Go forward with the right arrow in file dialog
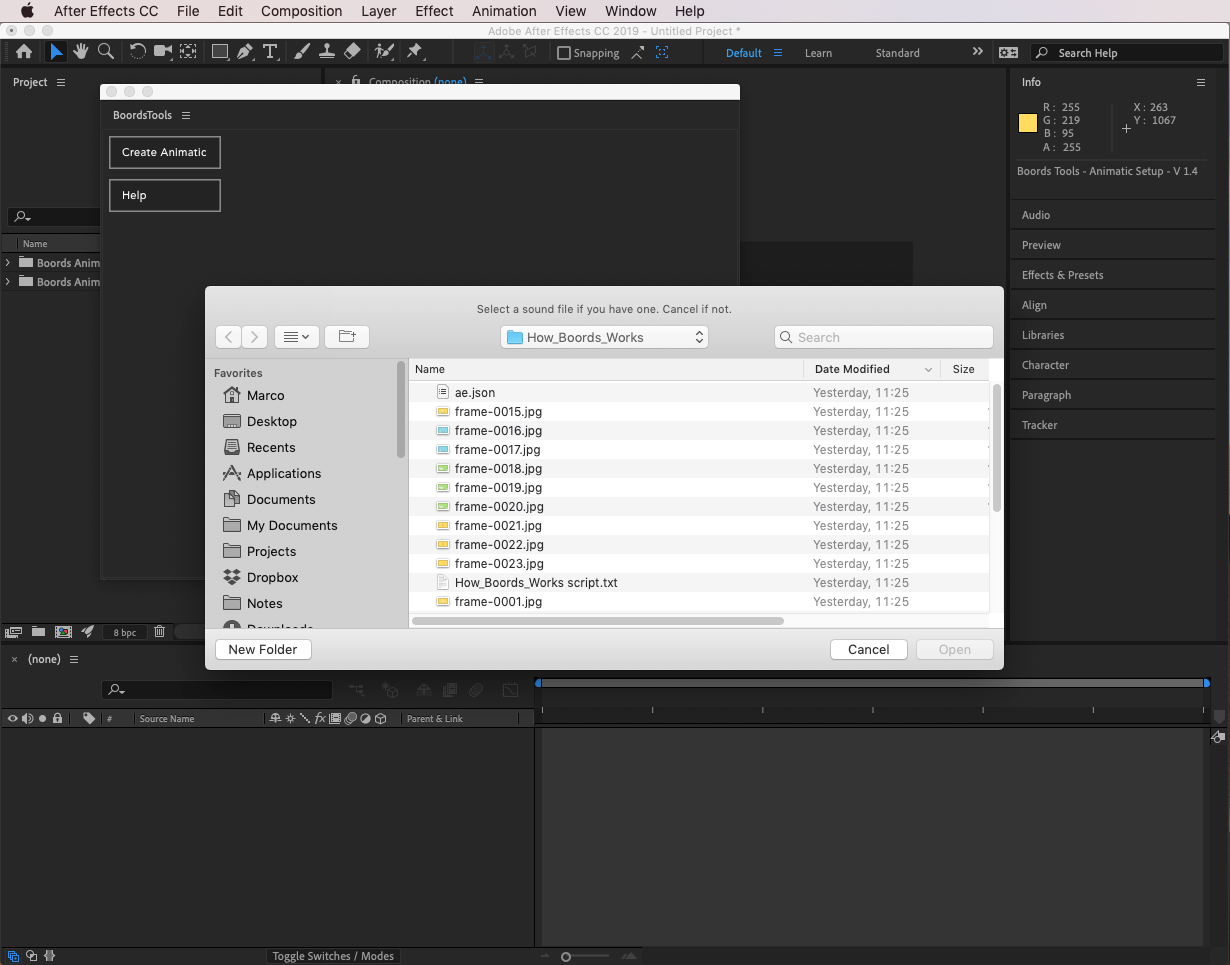Screen dimensions: 1230x965 255,337
